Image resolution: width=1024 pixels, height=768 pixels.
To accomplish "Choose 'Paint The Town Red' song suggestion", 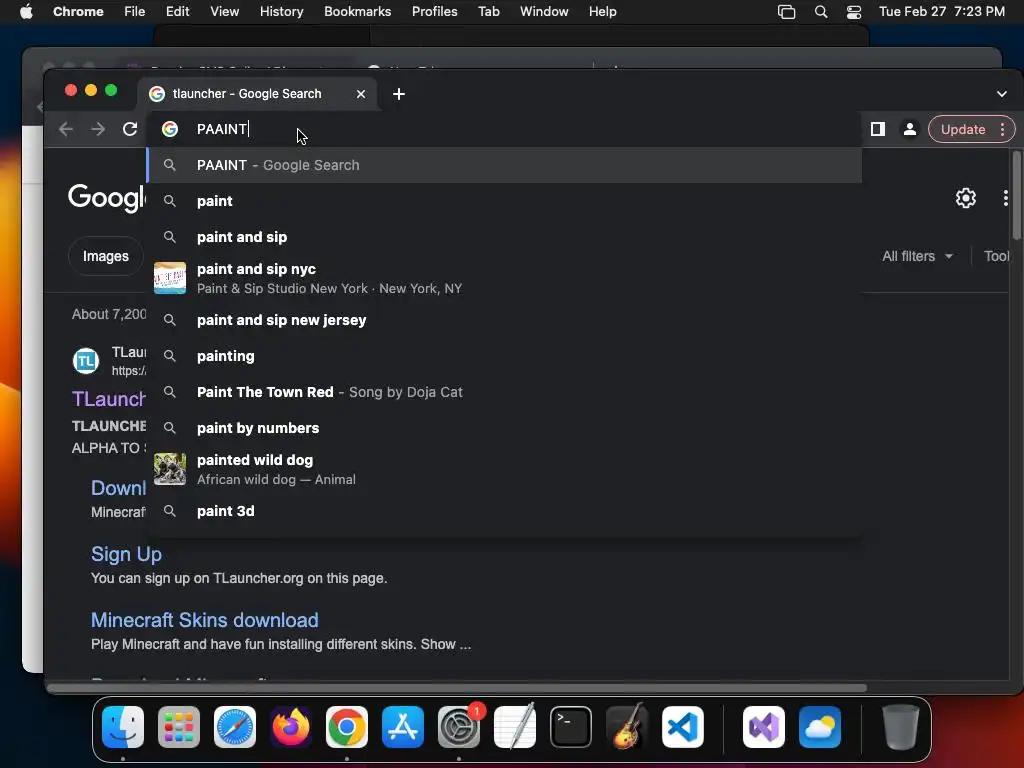I will (504, 392).
